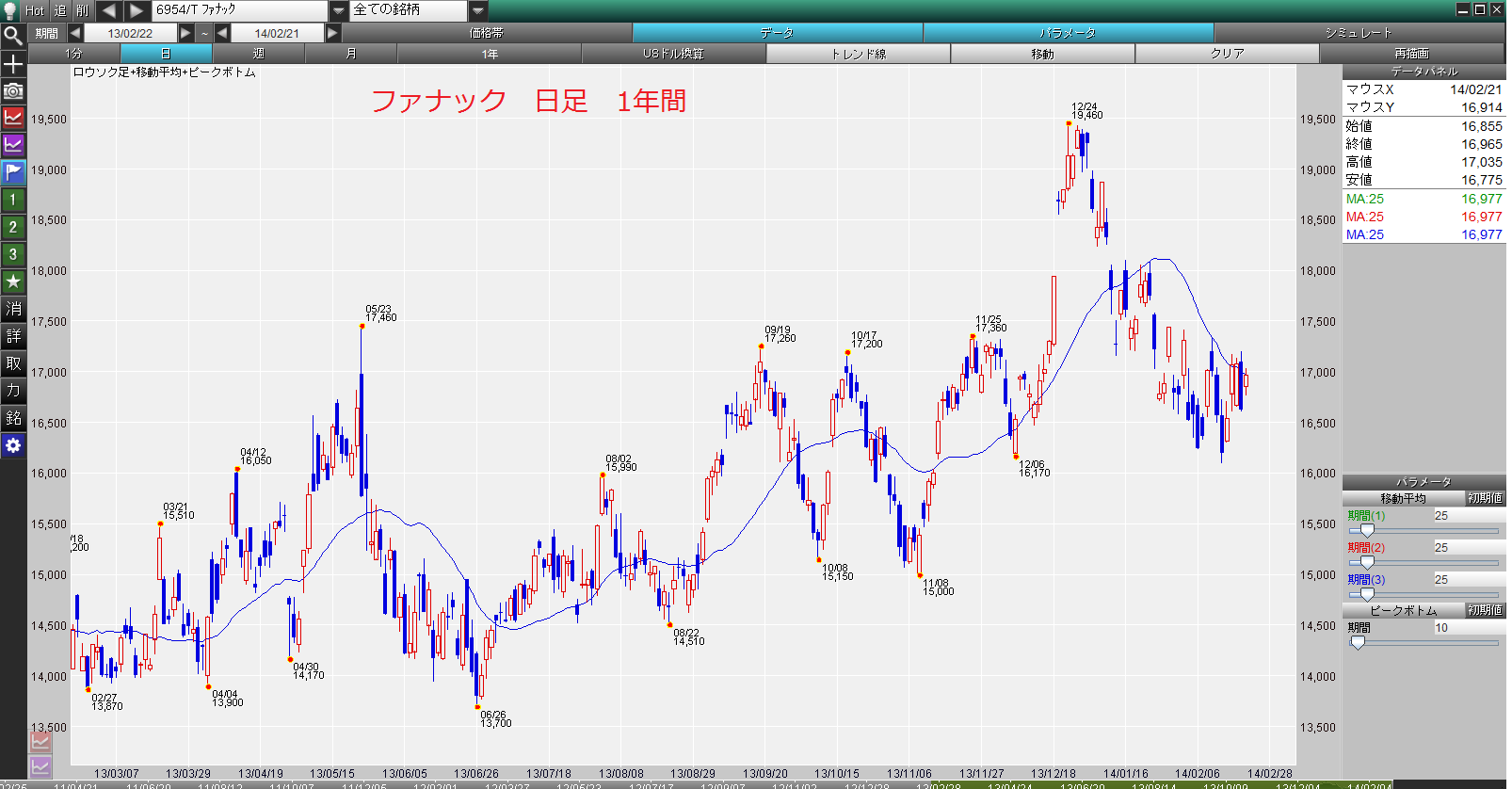Open the シミュレート tab

click(1359, 33)
